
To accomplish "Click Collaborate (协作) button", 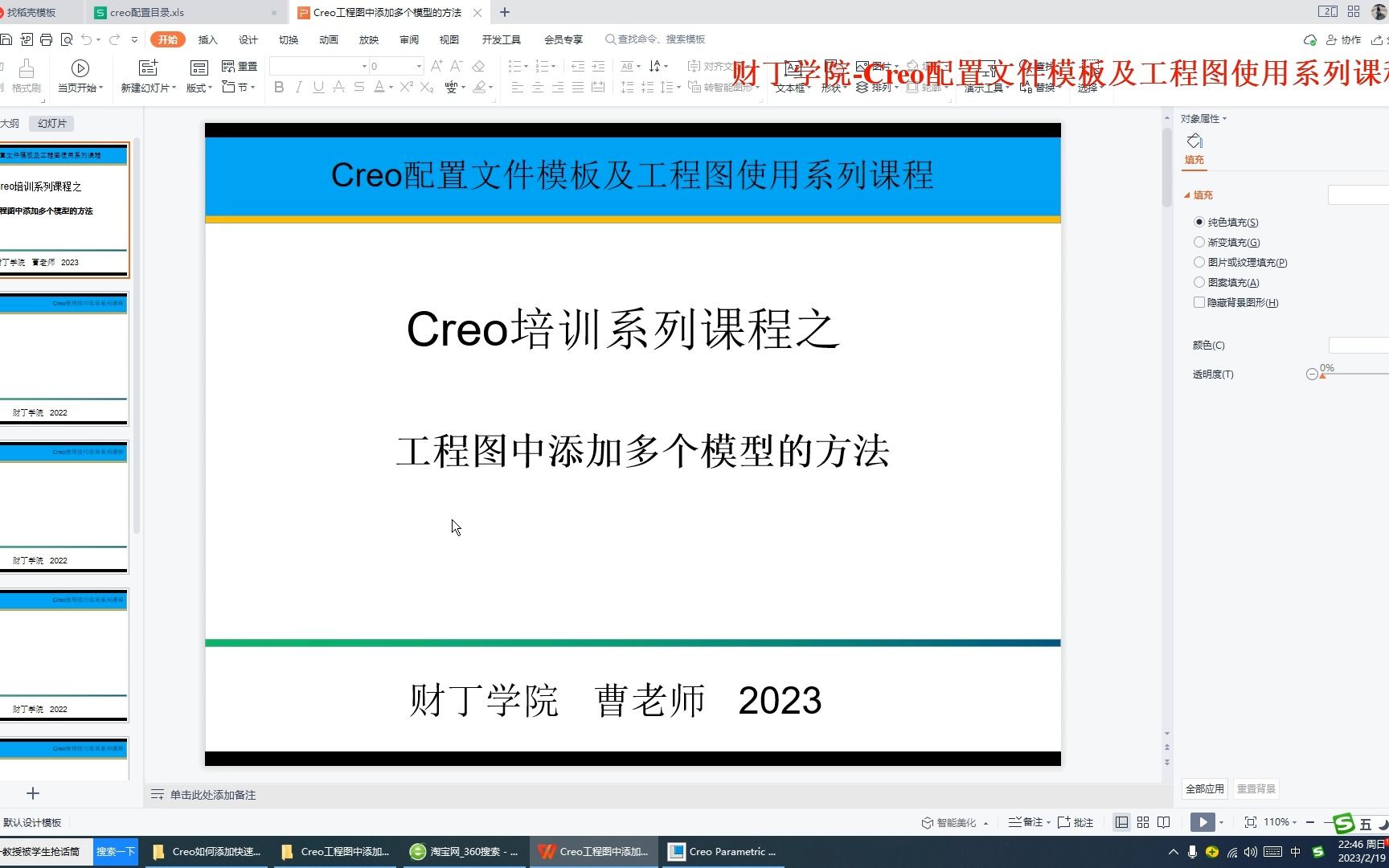I will [x=1344, y=39].
